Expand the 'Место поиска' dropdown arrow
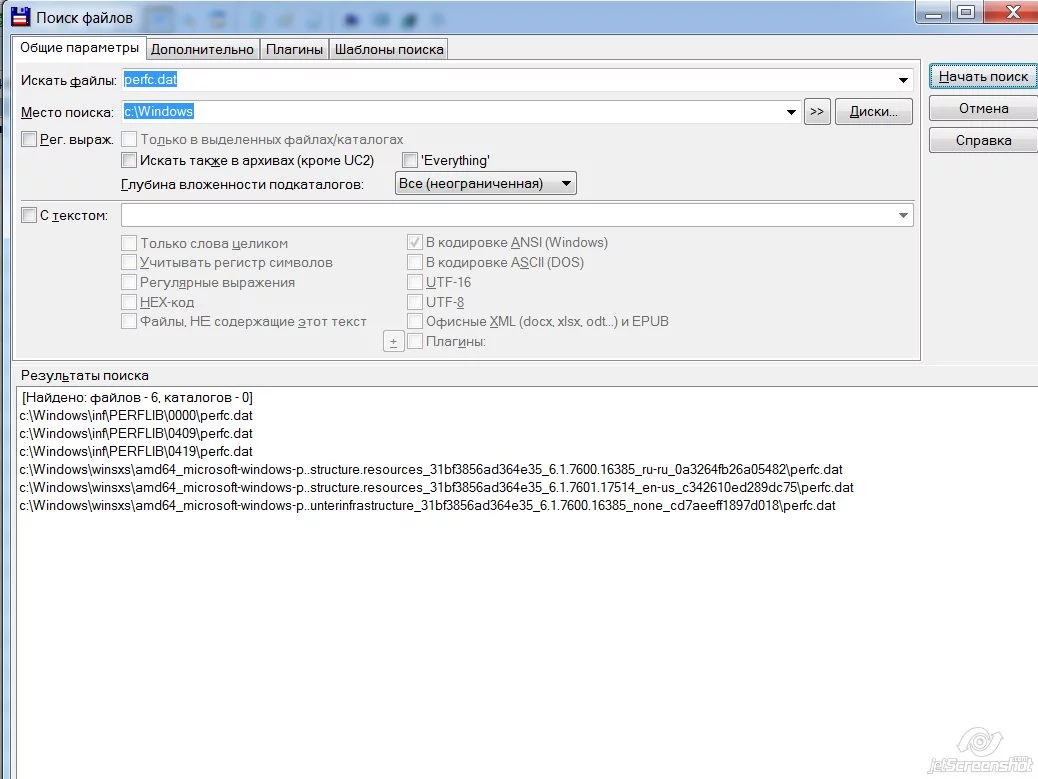Viewport: 1038px width, 779px height. pos(791,112)
